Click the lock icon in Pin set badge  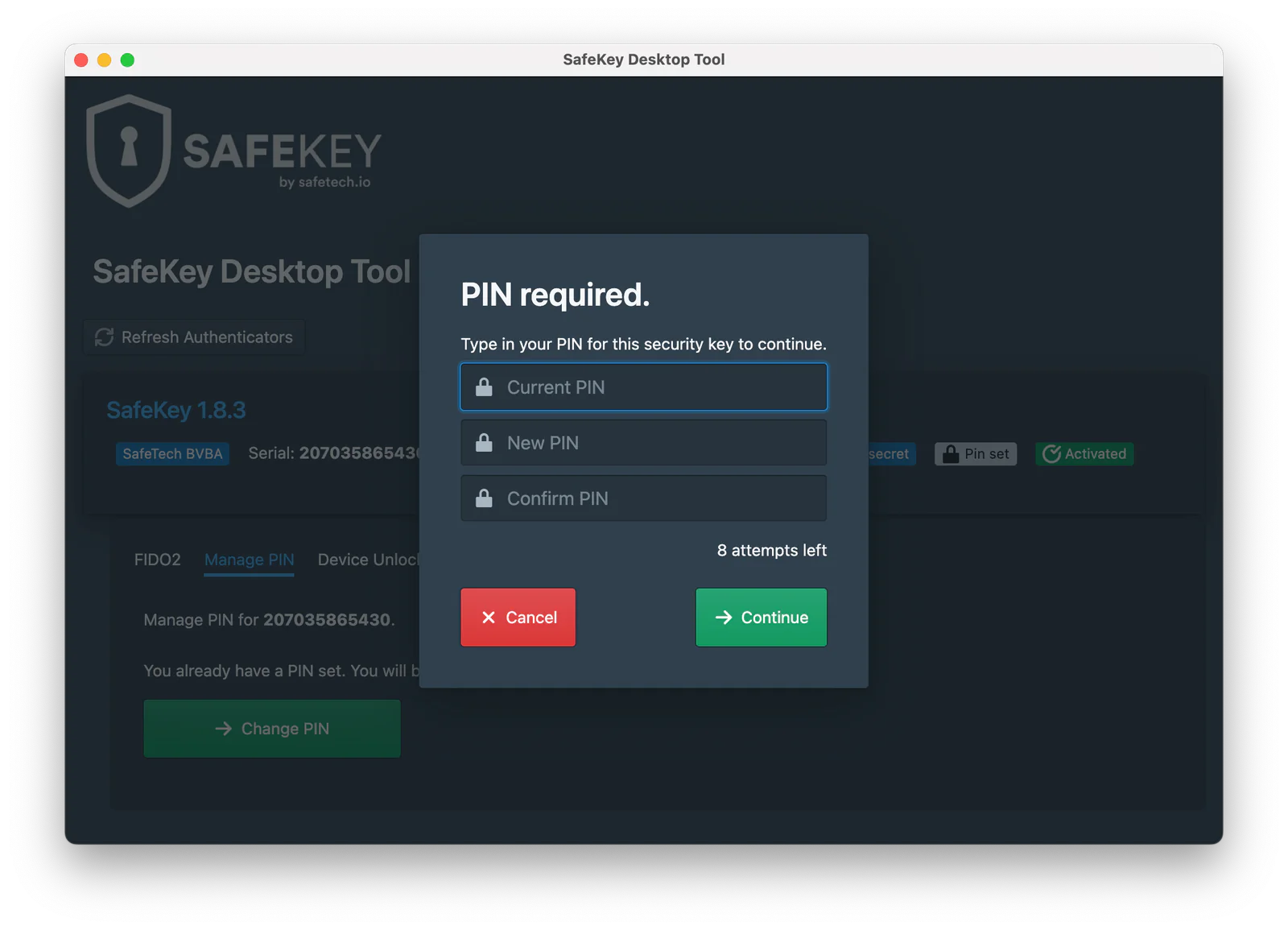tap(951, 454)
